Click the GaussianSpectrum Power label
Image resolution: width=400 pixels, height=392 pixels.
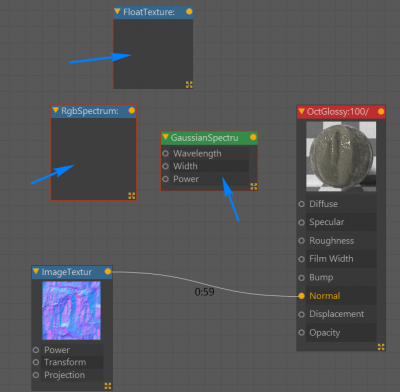186,179
